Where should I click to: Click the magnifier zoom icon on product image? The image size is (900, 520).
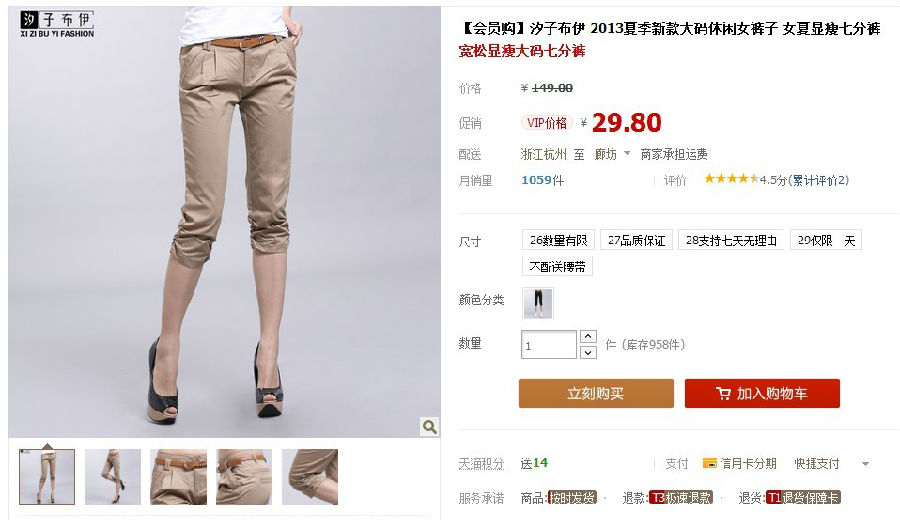[x=429, y=426]
